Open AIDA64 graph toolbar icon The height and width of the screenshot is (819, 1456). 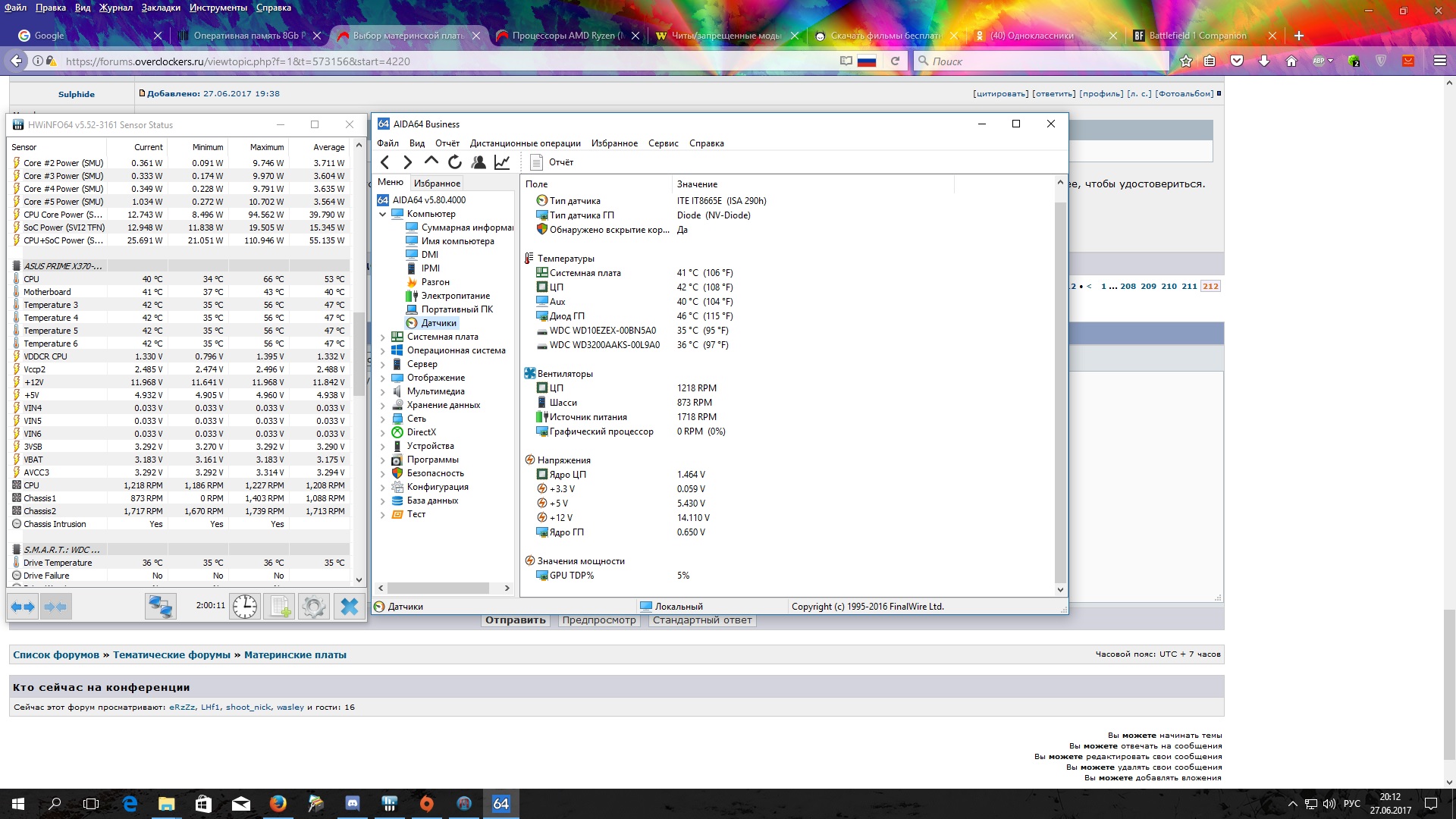[x=501, y=162]
